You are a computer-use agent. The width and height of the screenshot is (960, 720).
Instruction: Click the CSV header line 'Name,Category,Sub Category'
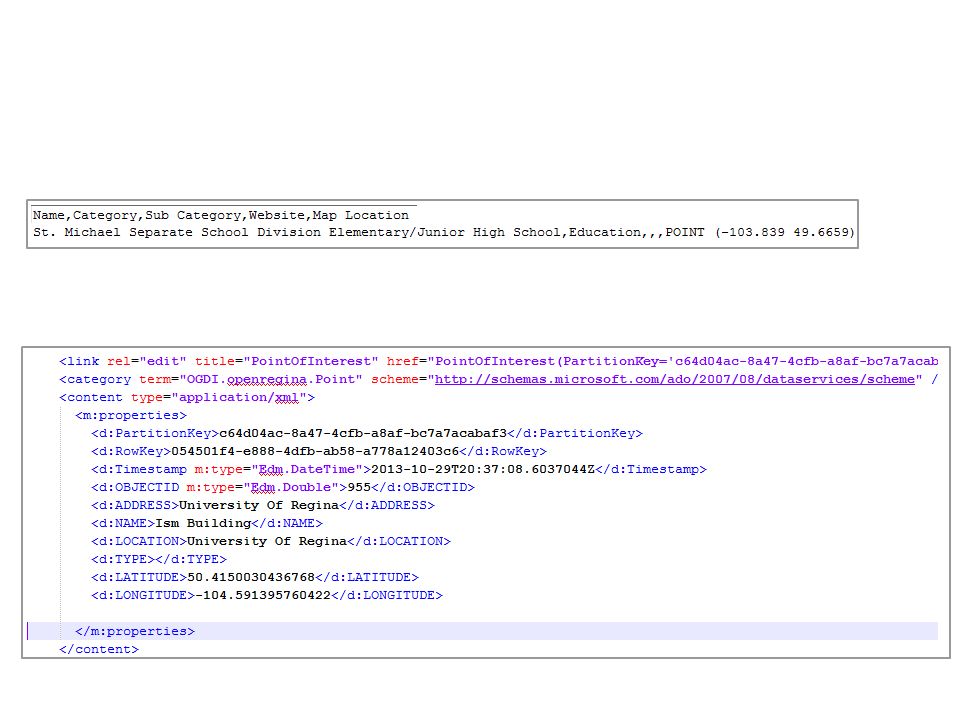[x=220, y=216]
